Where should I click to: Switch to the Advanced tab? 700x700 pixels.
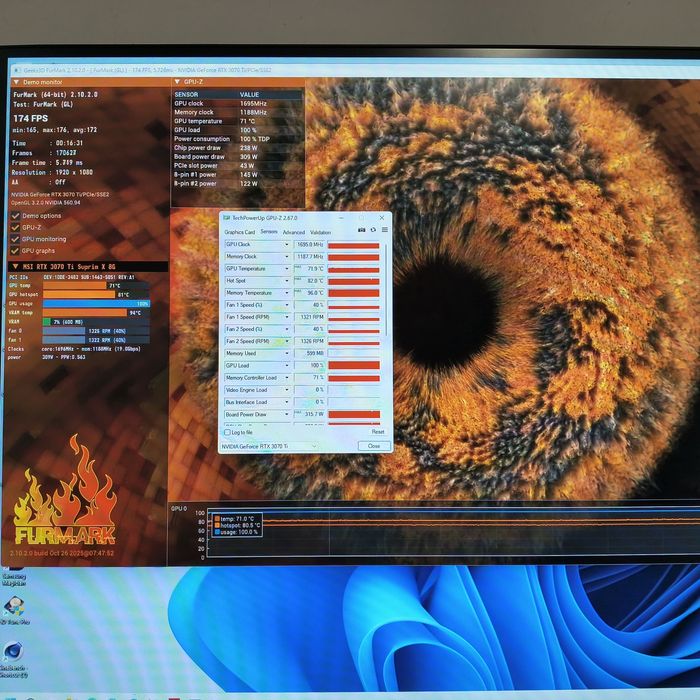pos(293,232)
